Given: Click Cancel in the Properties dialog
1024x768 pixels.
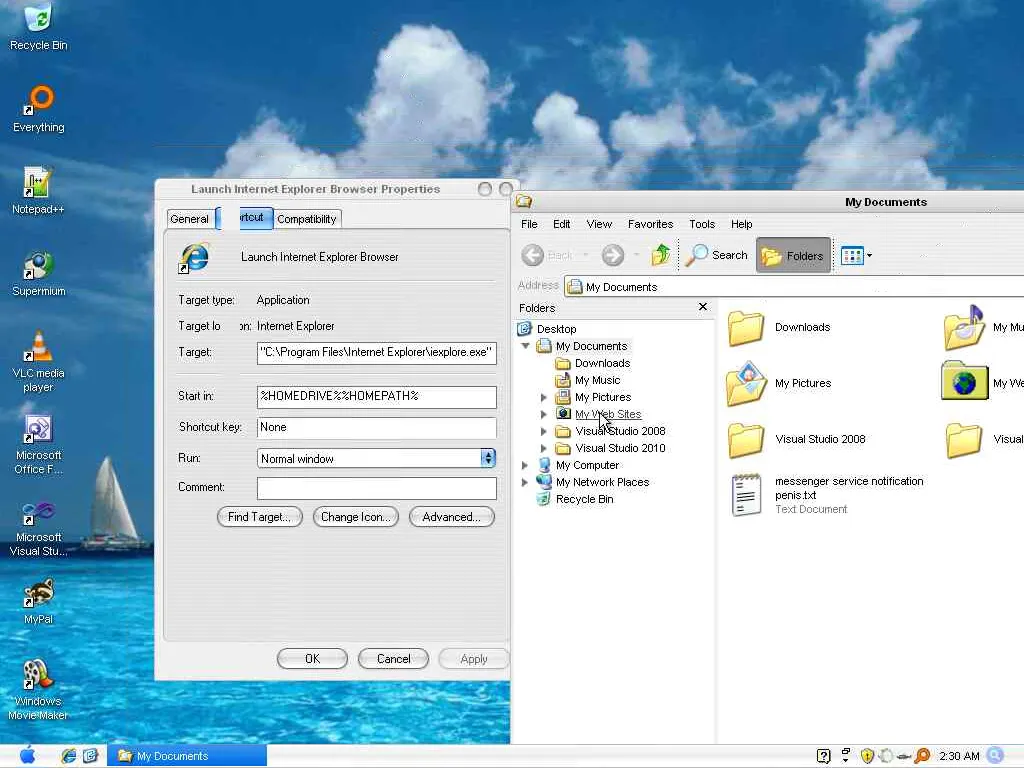Looking at the screenshot, I should [393, 658].
